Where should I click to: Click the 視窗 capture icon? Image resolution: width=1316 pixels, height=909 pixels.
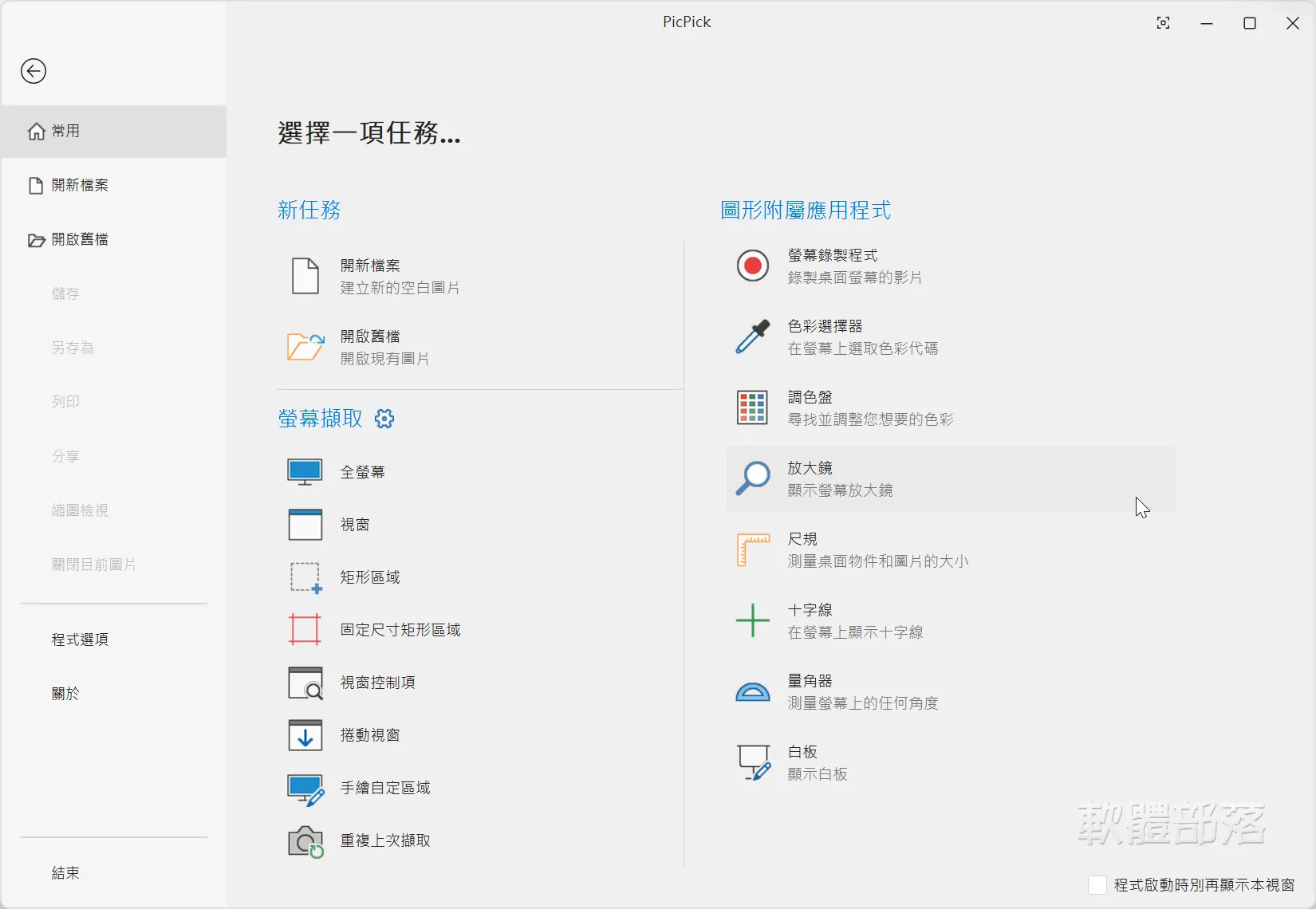pyautogui.click(x=305, y=525)
